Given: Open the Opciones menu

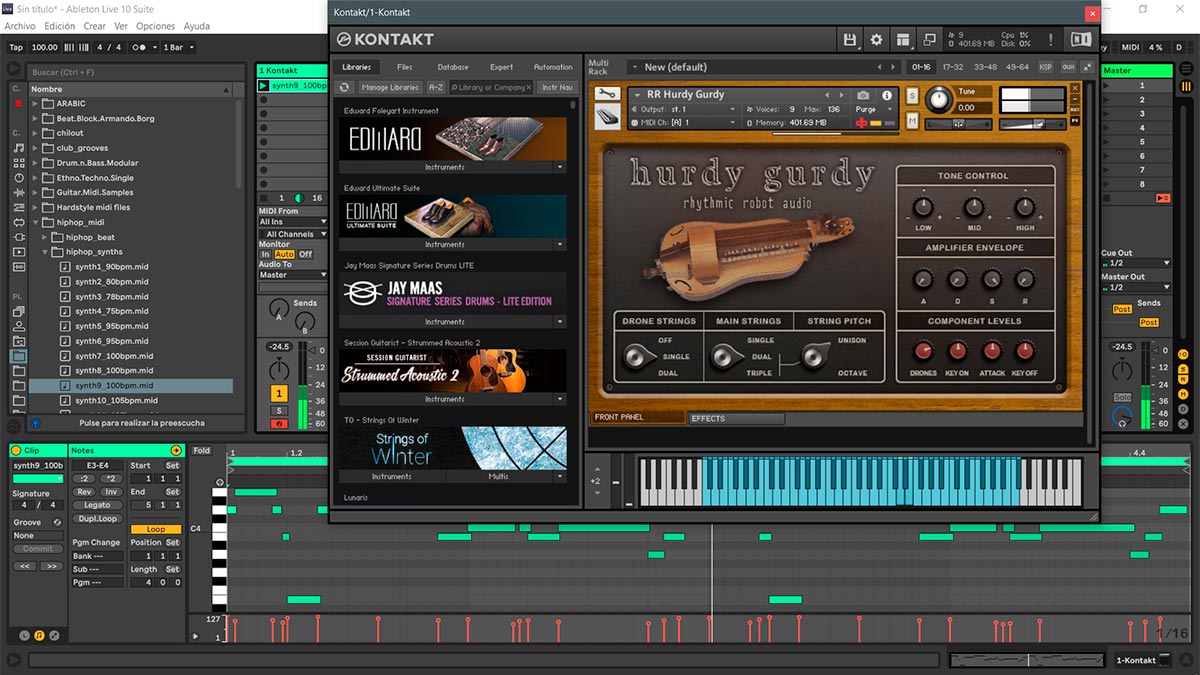Looking at the screenshot, I should [155, 26].
